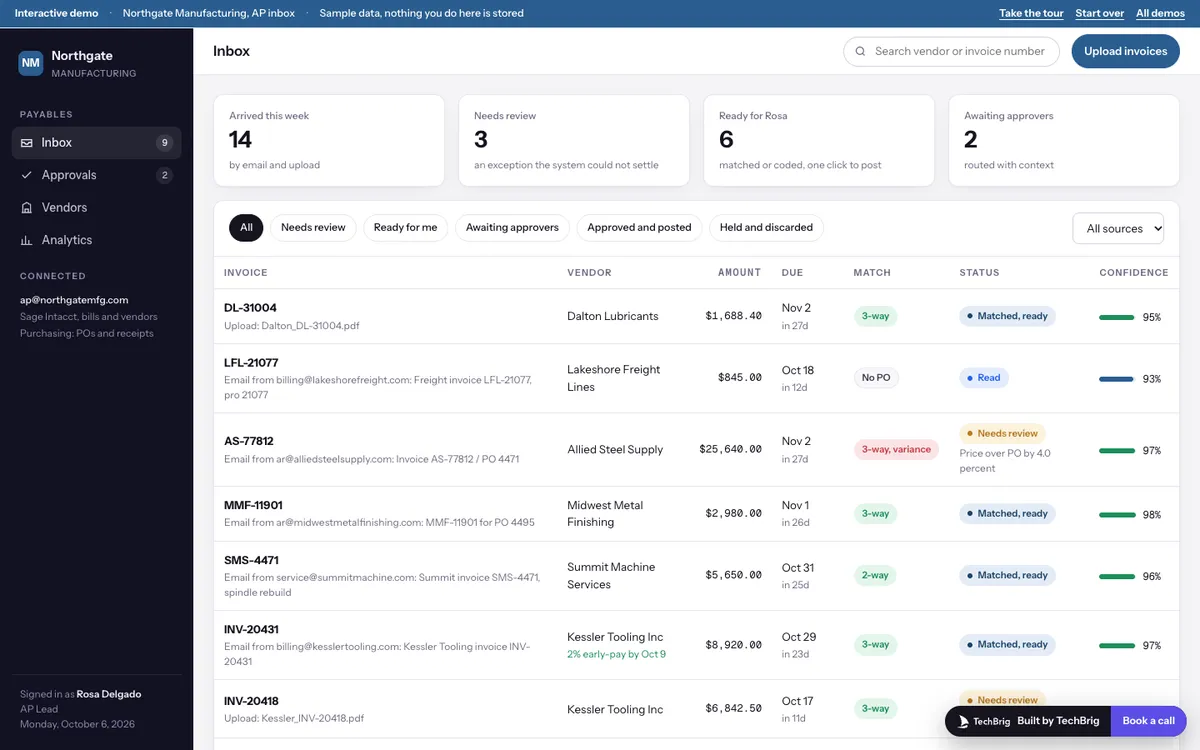Open the Ready for Rosa card
Viewport: 1200px width, 750px height.
(819, 140)
